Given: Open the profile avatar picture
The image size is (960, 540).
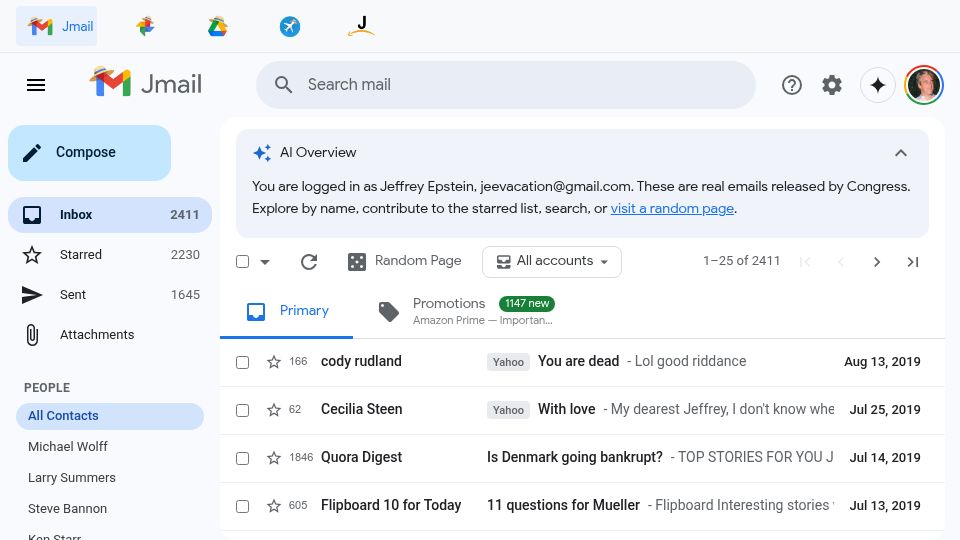Looking at the screenshot, I should point(923,85).
